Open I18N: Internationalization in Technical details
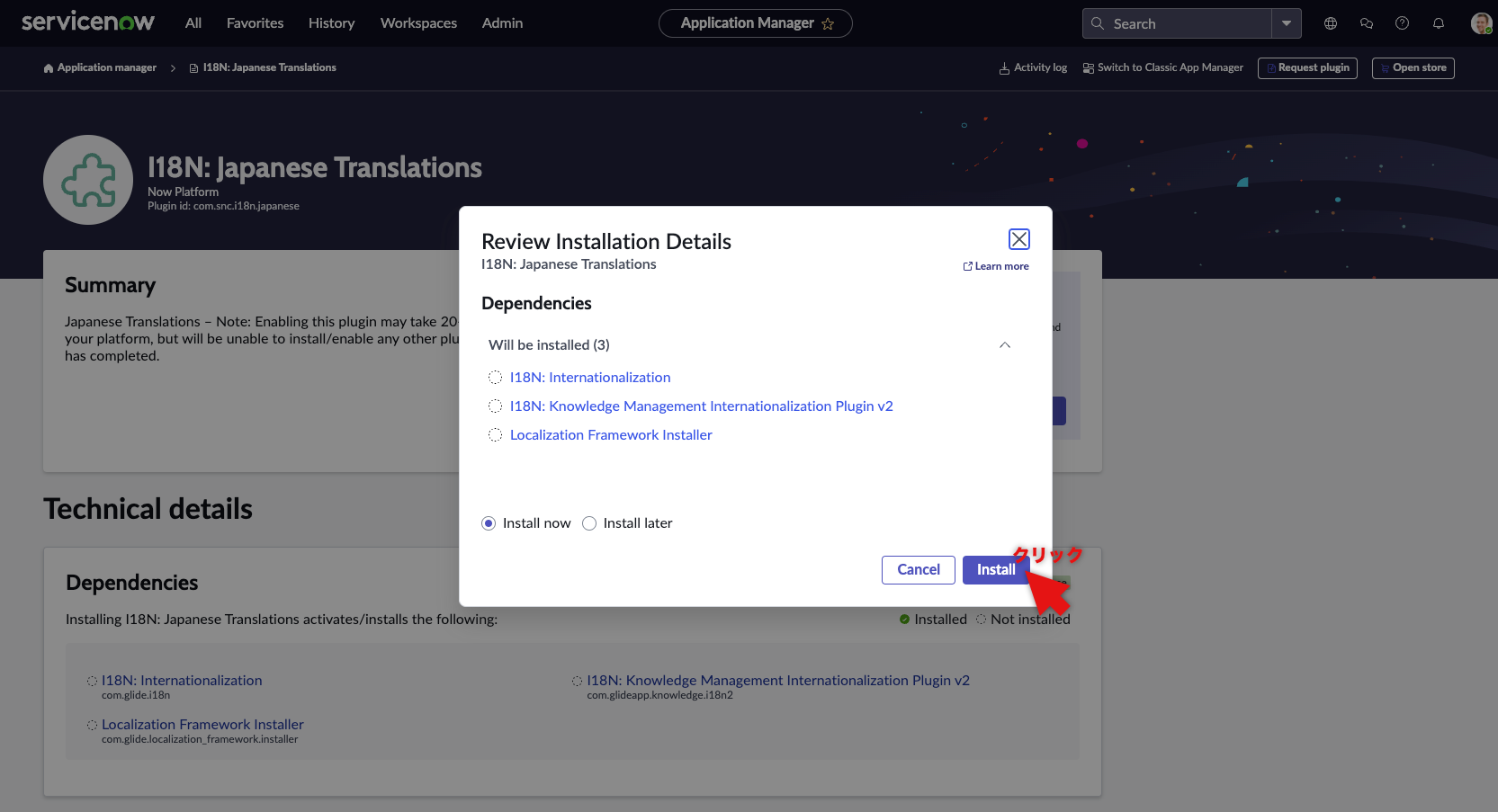This screenshot has width=1498, height=812. click(182, 681)
